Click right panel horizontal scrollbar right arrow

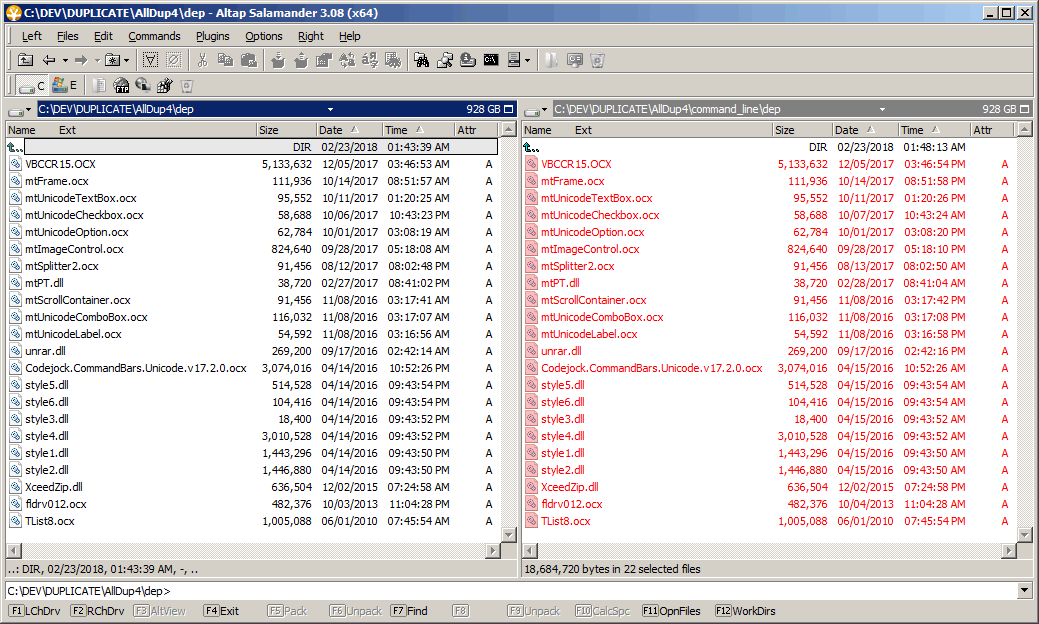1009,550
